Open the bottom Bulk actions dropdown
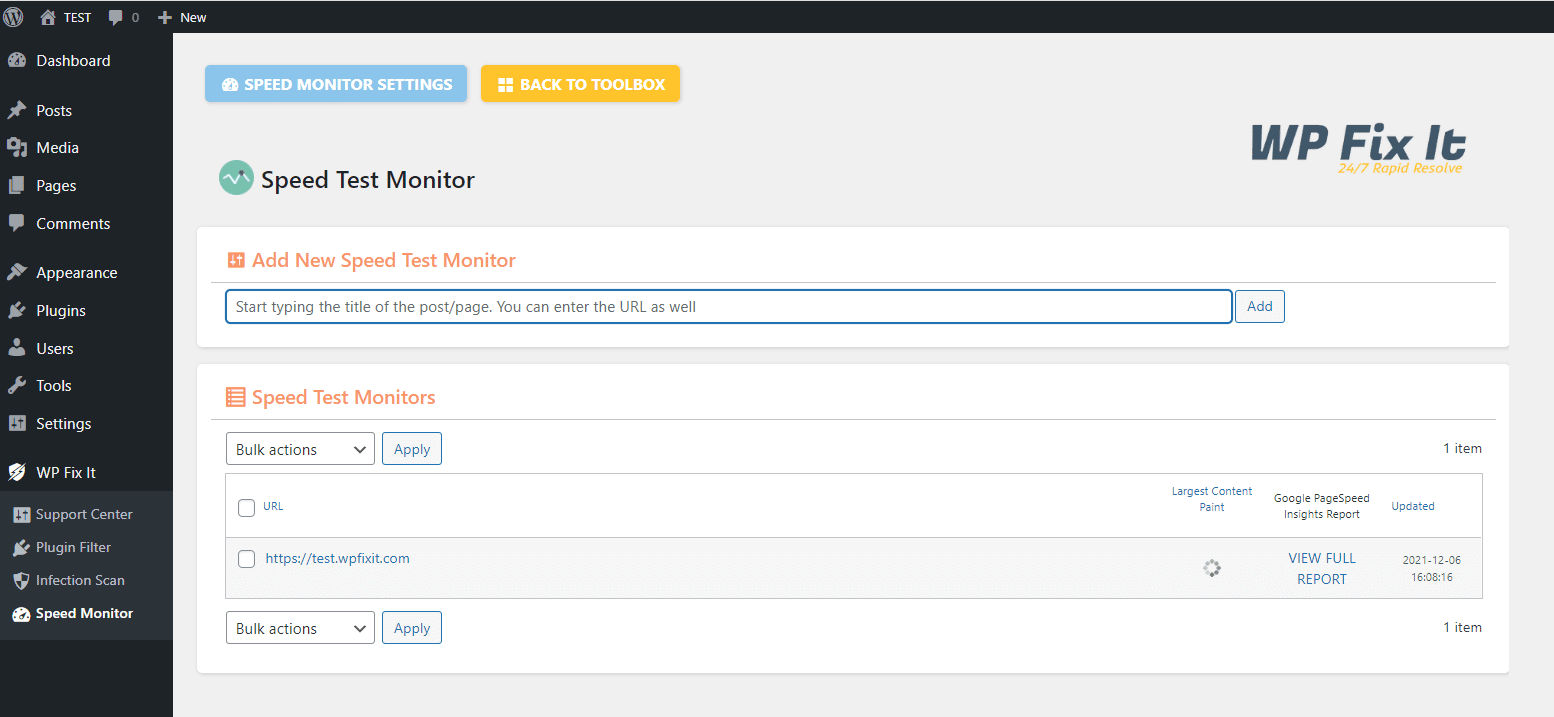This screenshot has width=1554, height=717. (300, 628)
